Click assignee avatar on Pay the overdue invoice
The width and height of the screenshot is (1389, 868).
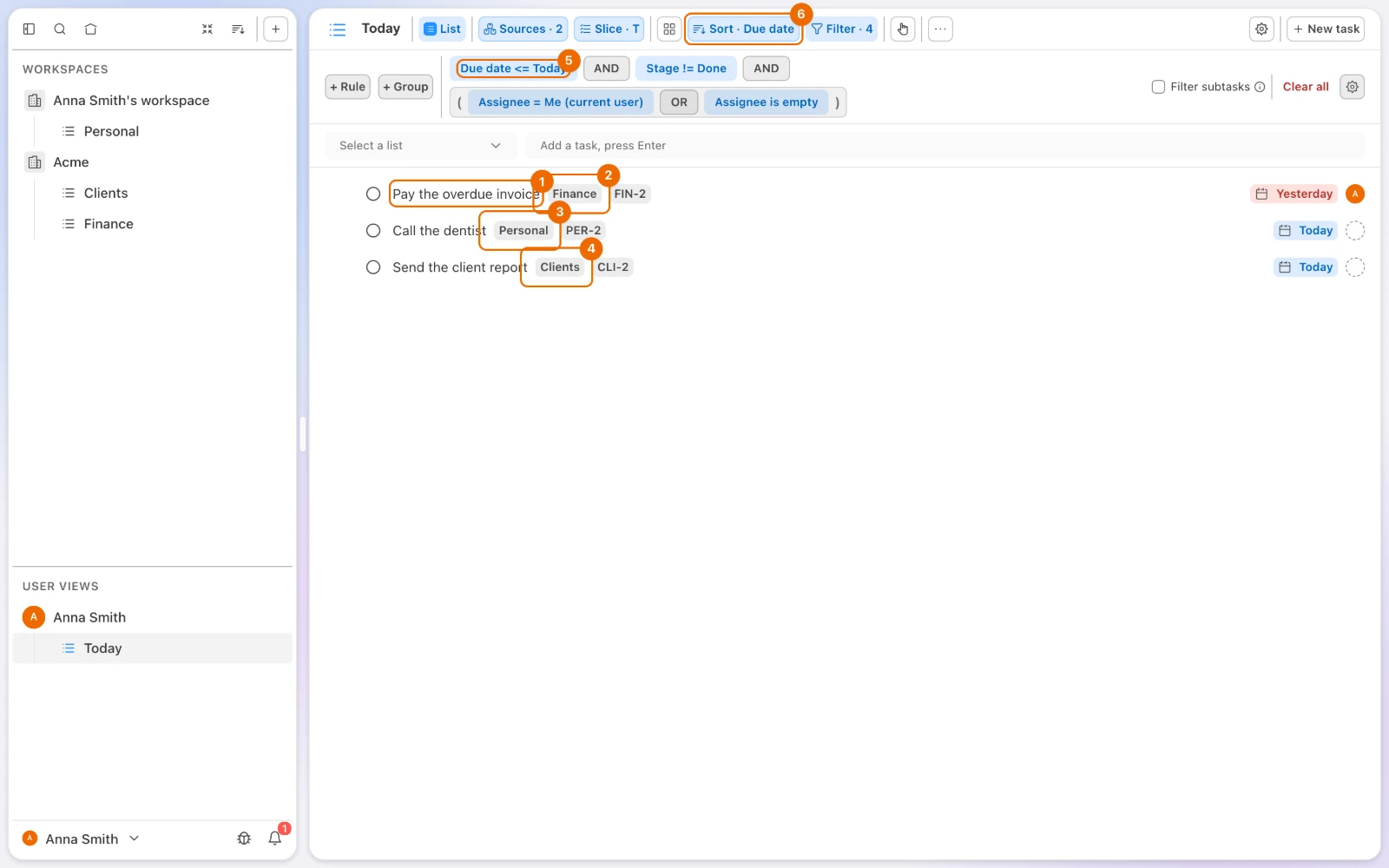pyautogui.click(x=1355, y=194)
